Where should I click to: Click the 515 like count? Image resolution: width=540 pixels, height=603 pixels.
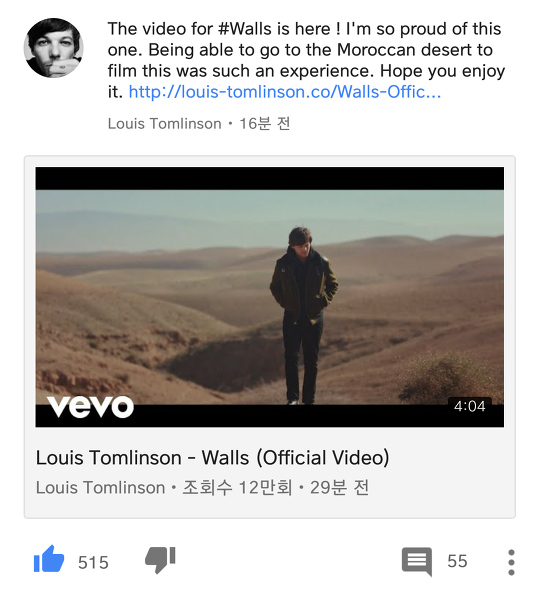tap(93, 563)
